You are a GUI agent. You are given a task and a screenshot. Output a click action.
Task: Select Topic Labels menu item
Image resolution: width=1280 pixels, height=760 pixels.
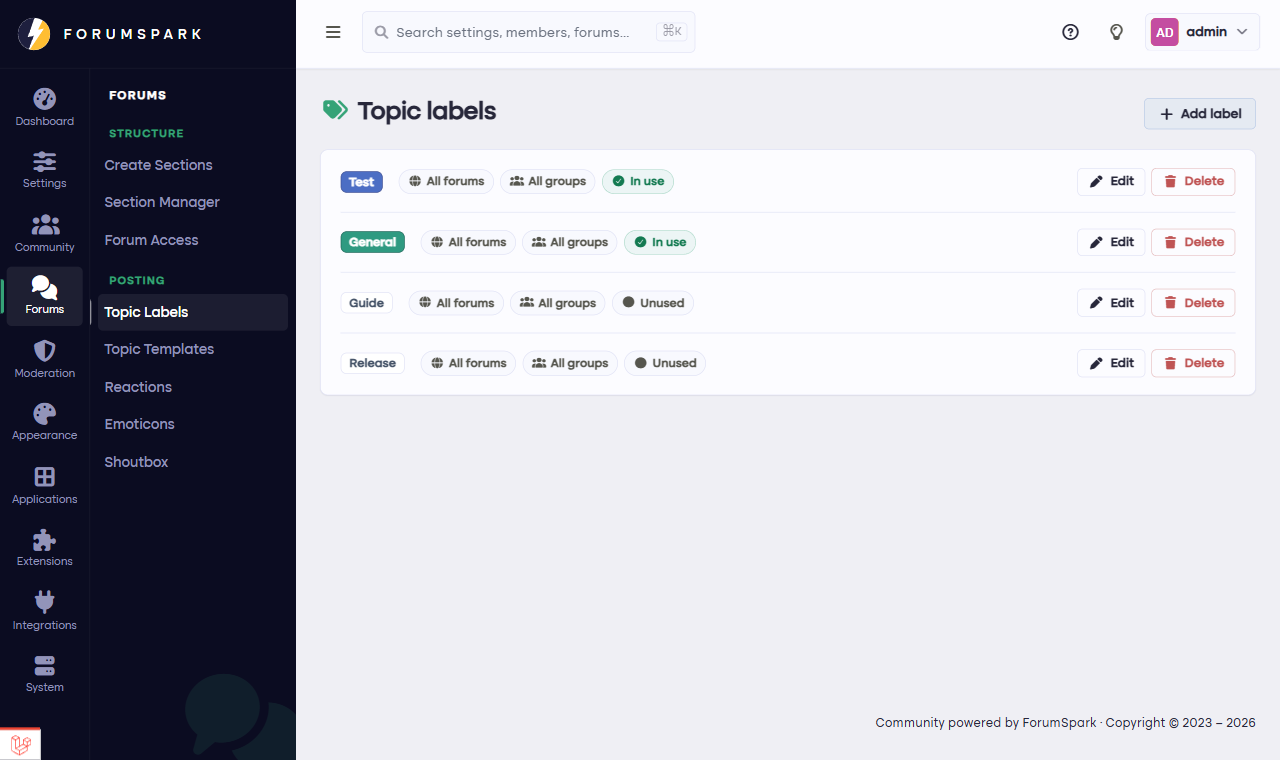pos(193,312)
